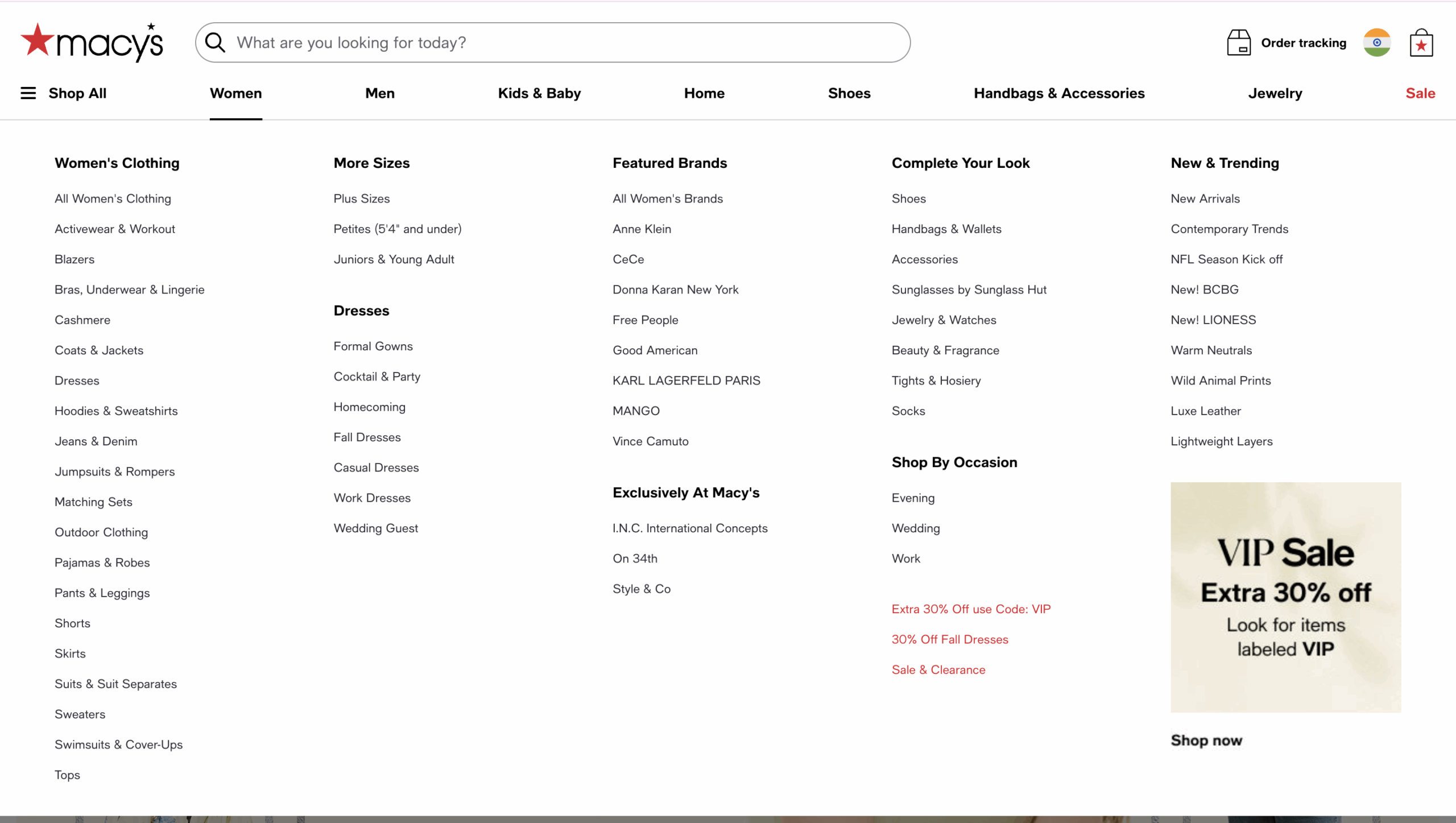Select Activewear & Workout
The image size is (1456, 823).
tap(115, 229)
